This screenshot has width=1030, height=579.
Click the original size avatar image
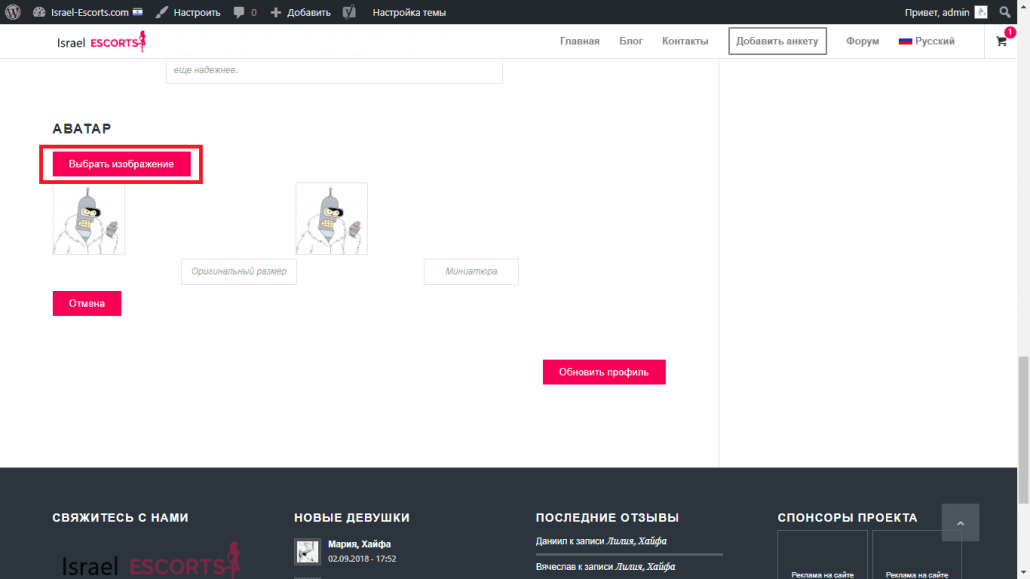(89, 219)
